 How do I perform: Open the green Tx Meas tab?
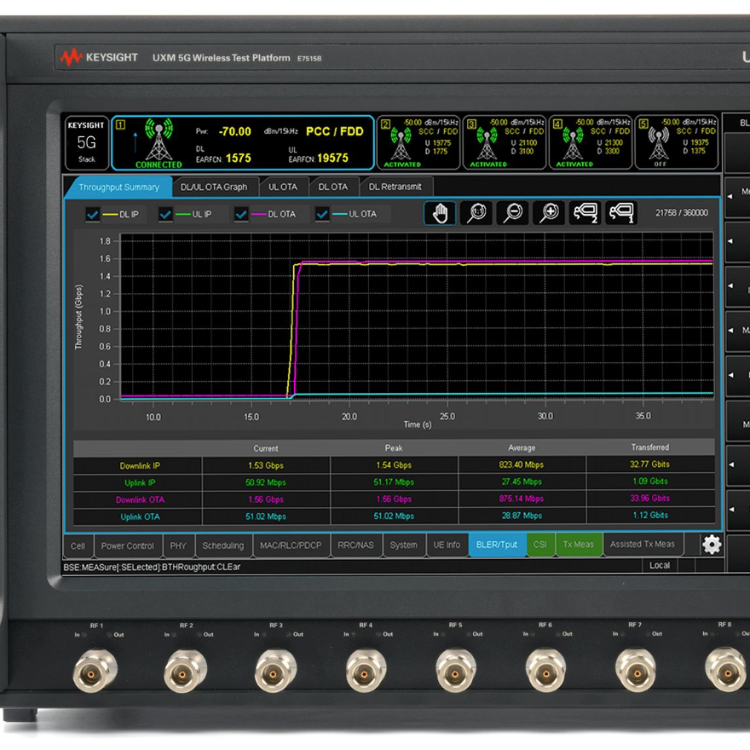578,544
